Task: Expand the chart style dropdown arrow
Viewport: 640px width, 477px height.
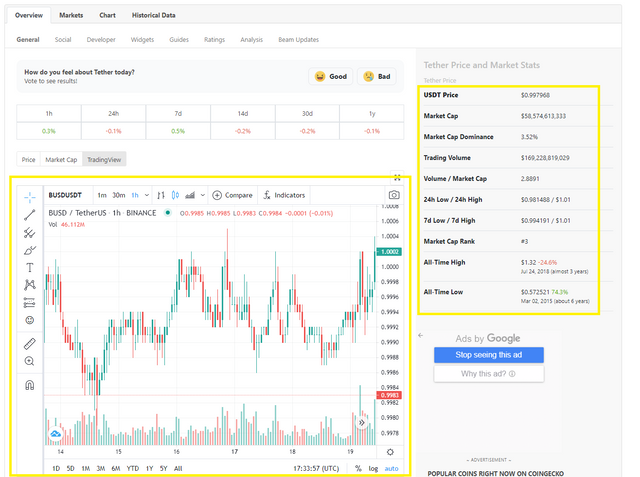Action: 202,195
